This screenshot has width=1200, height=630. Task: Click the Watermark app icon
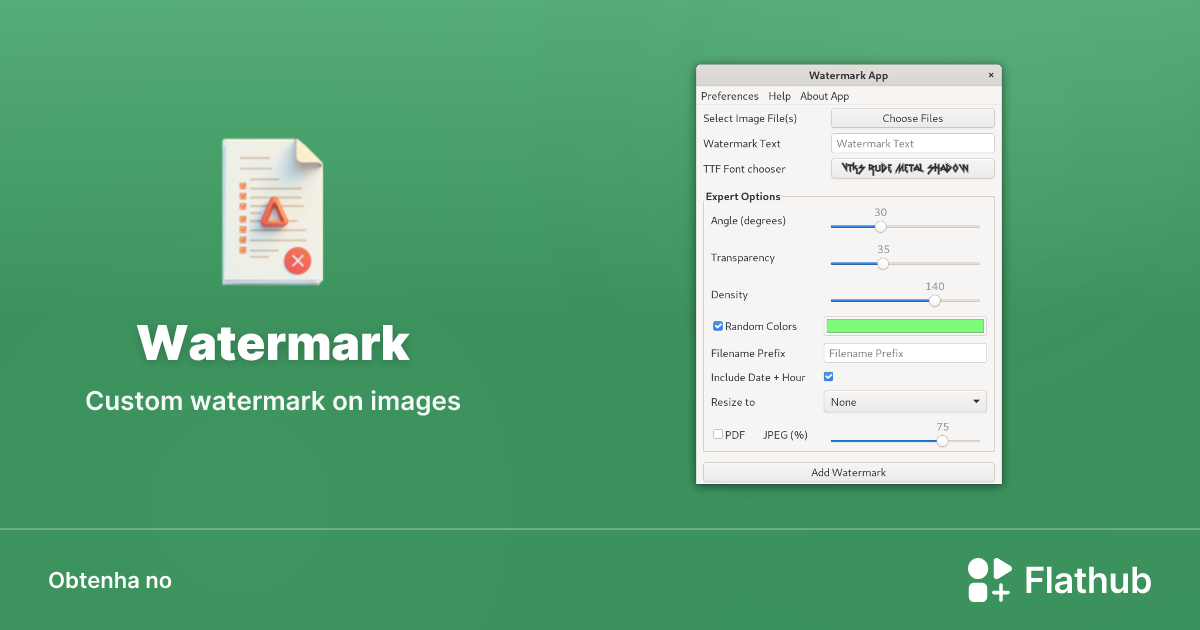pos(272,211)
